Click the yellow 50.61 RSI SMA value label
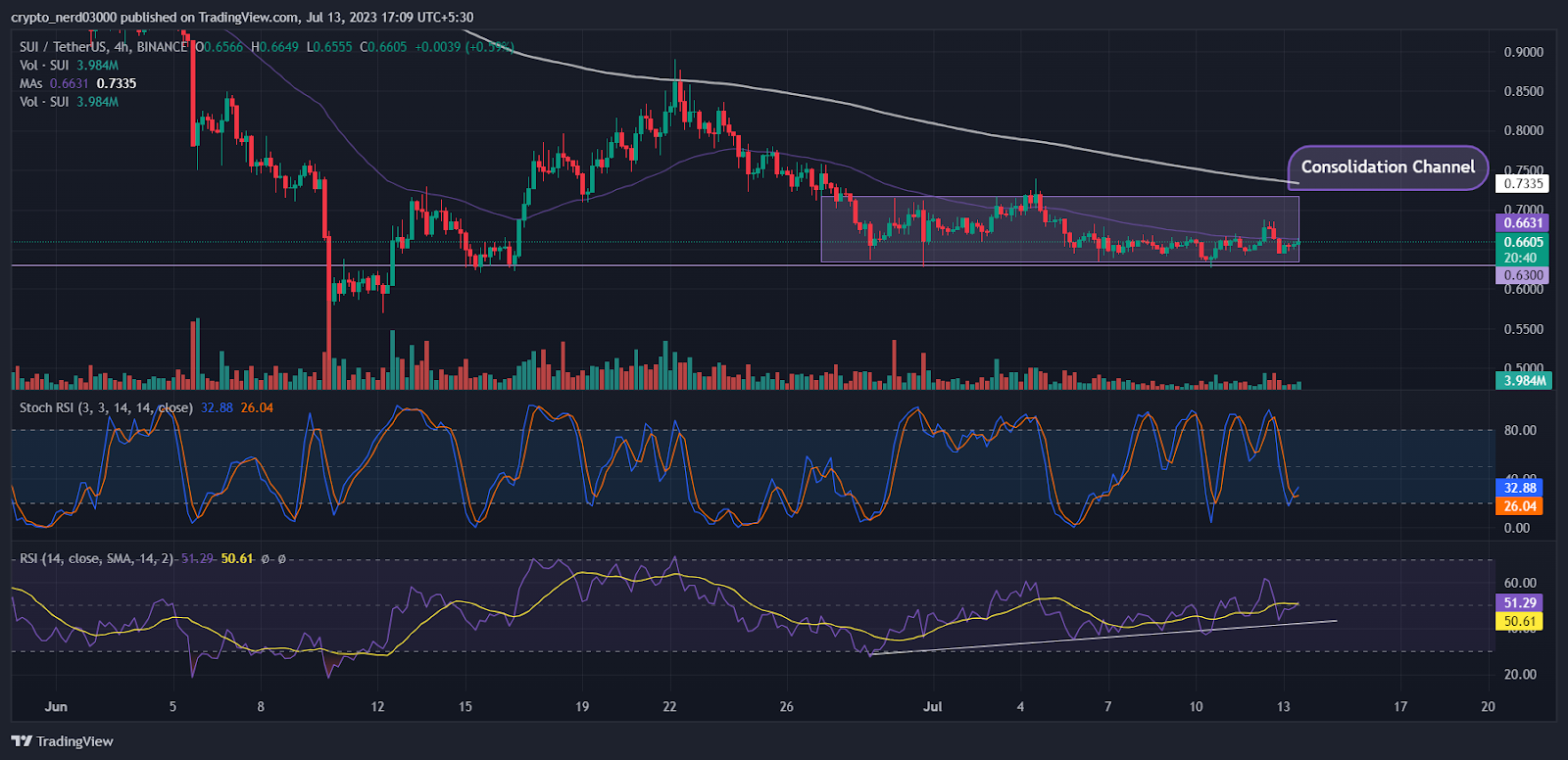The width and height of the screenshot is (1568, 760). (x=1520, y=621)
